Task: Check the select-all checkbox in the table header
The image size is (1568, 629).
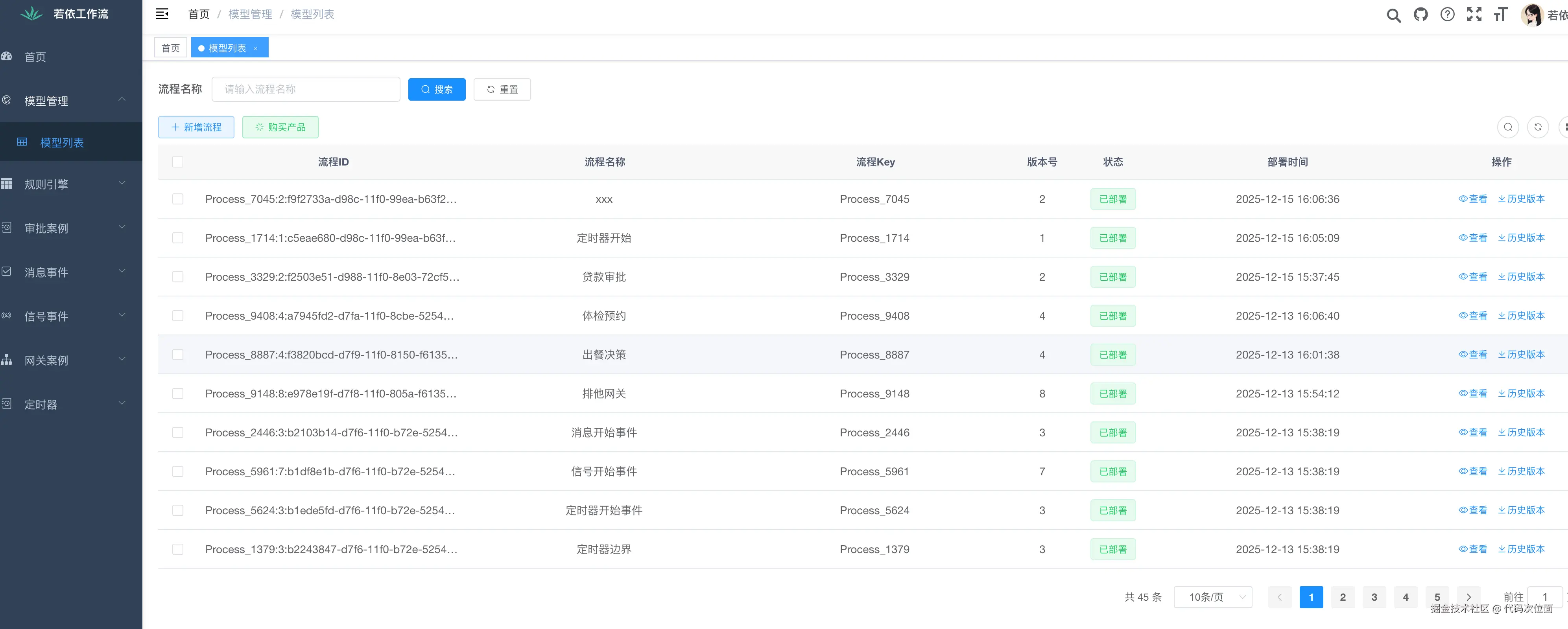Action: coord(178,162)
